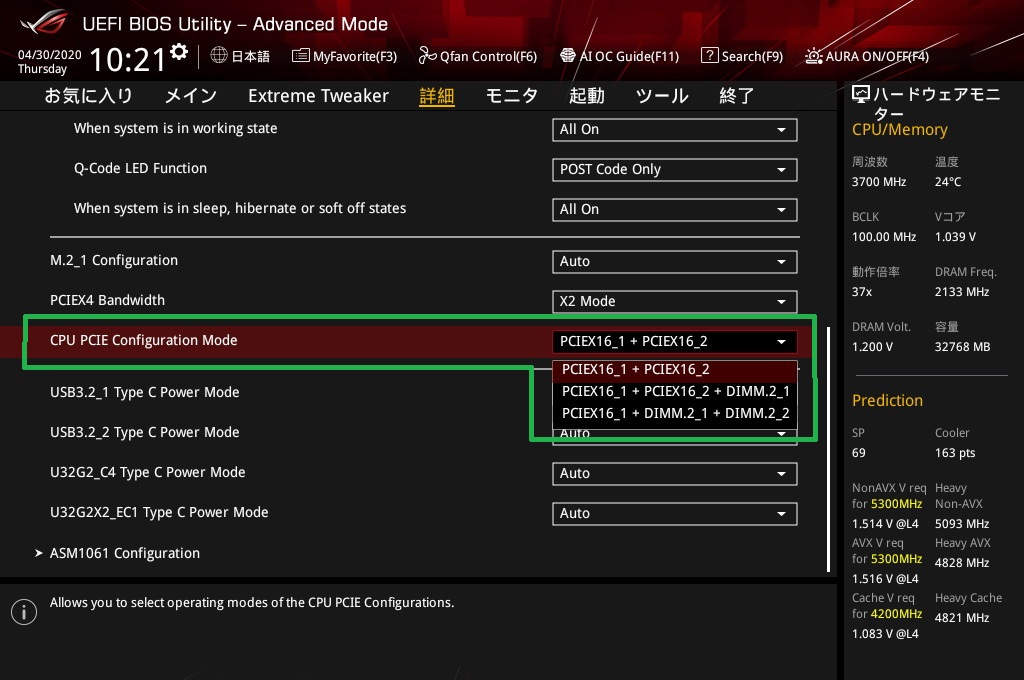Go to 終了 tab
The width and height of the screenshot is (1024, 680).
pyautogui.click(x=737, y=96)
